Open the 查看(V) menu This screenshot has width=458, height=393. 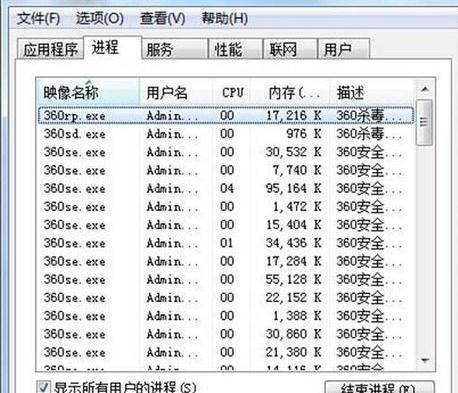[x=162, y=18]
